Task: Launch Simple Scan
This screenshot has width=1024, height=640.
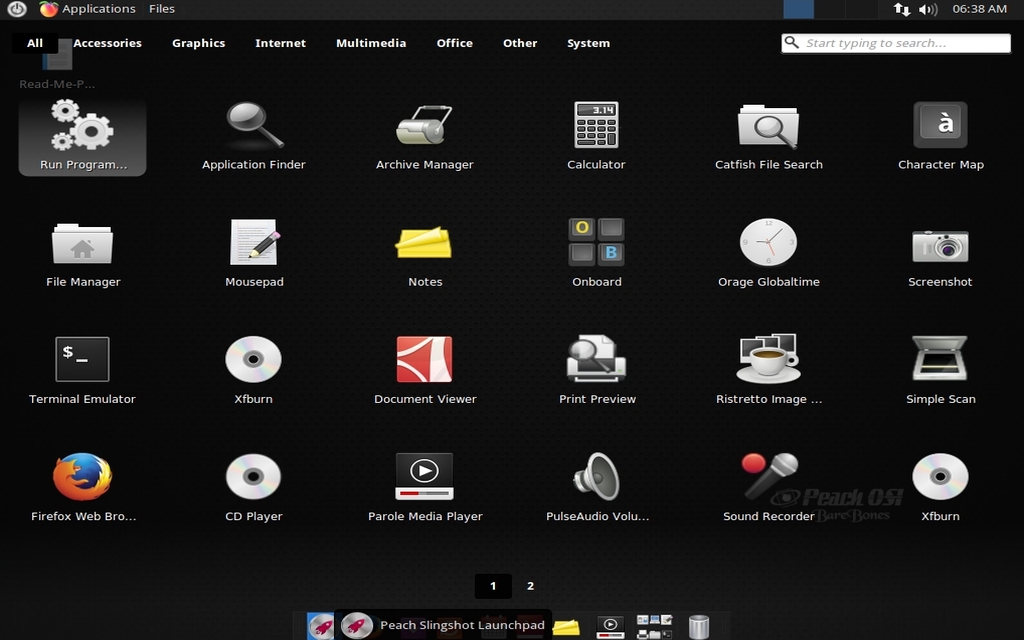Action: click(x=940, y=359)
